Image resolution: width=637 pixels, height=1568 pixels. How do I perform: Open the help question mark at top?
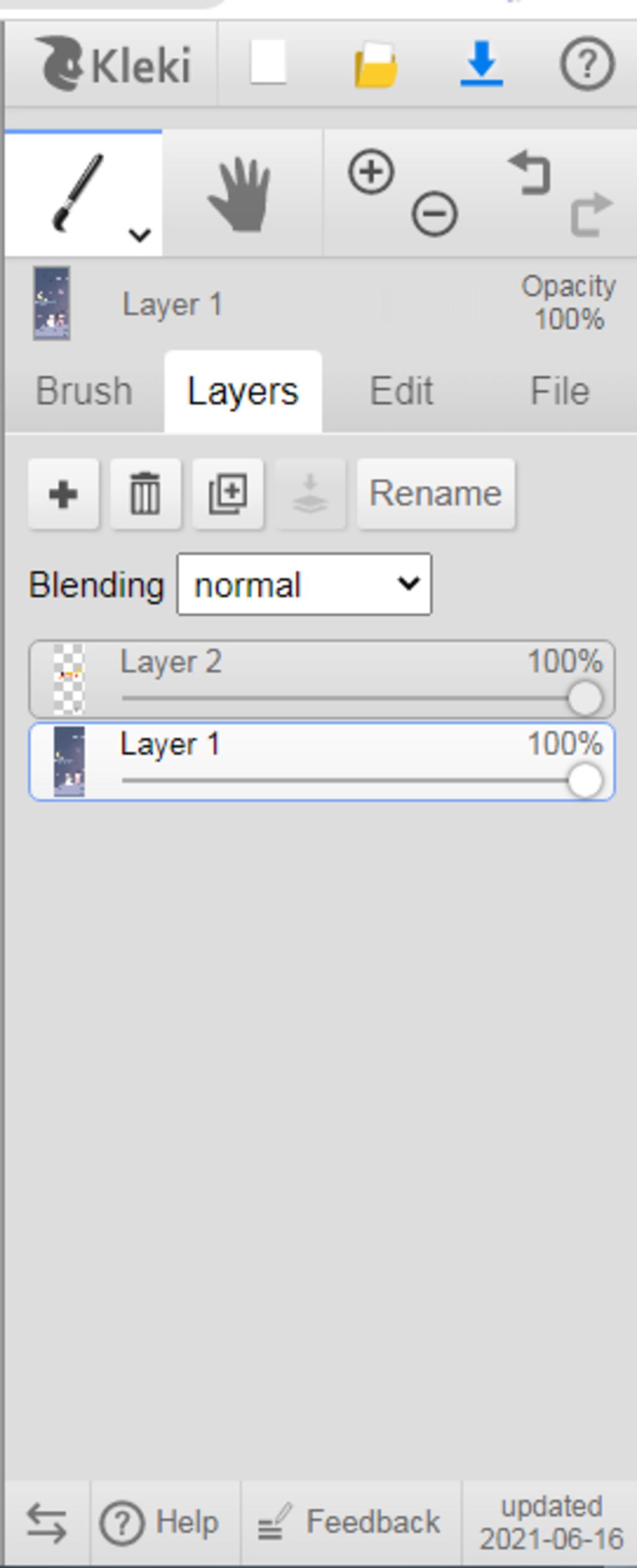(x=587, y=64)
